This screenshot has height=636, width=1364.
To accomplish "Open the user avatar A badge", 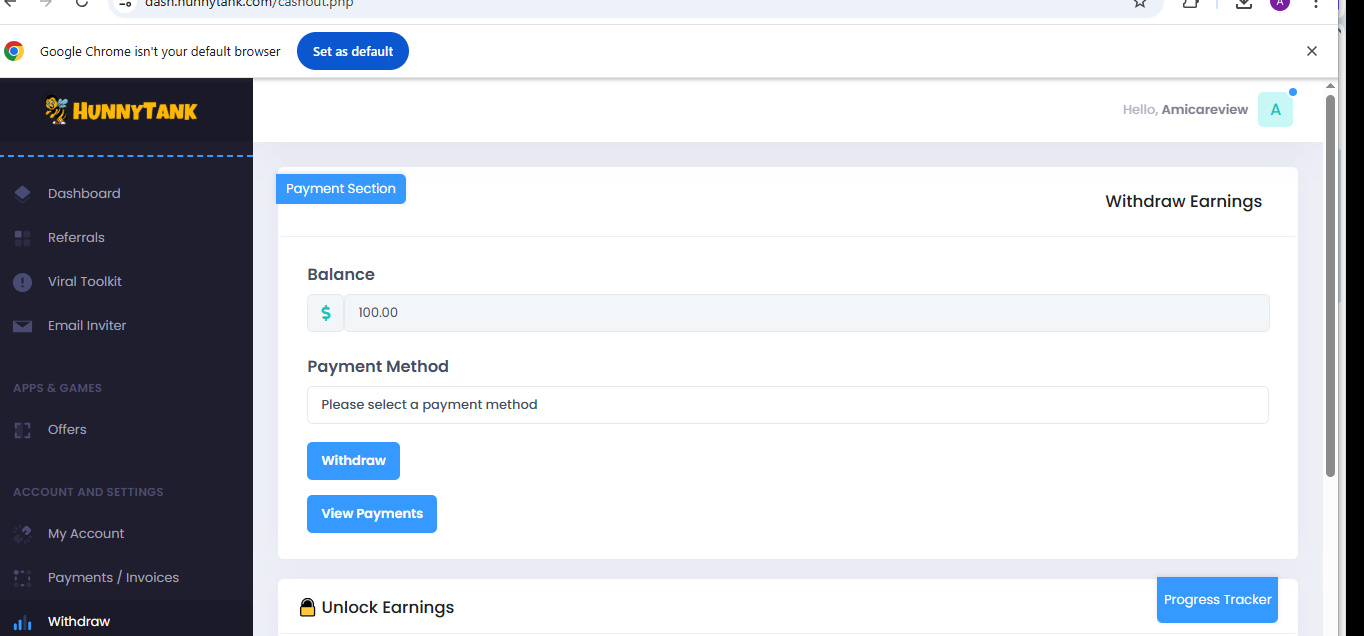I will [x=1275, y=110].
